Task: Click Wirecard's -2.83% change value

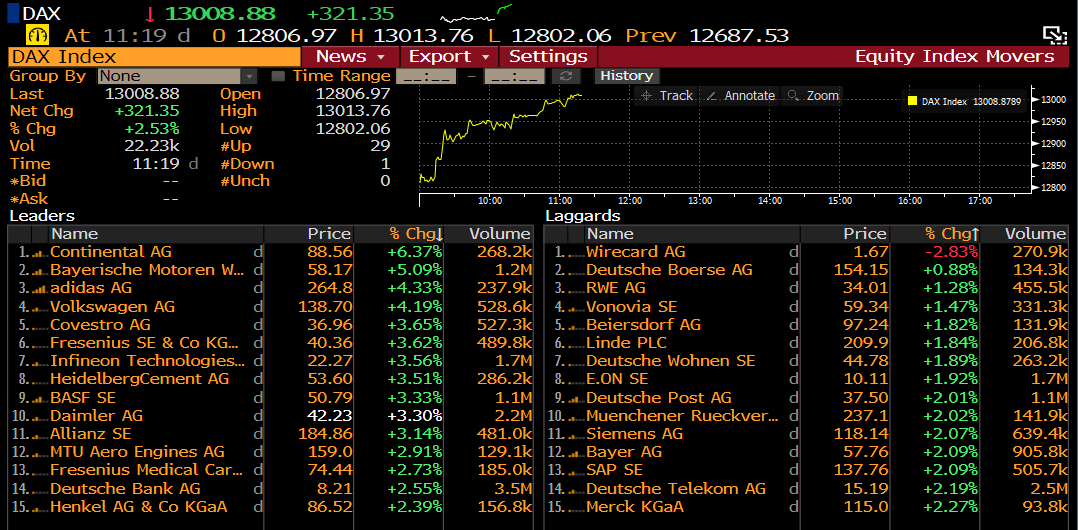Action: pyautogui.click(x=953, y=252)
